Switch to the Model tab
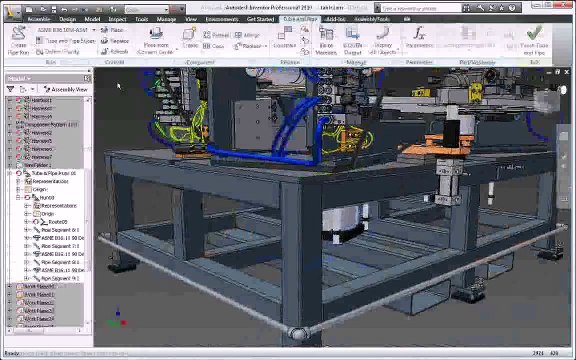The height and width of the screenshot is (360, 576). pos(92,19)
